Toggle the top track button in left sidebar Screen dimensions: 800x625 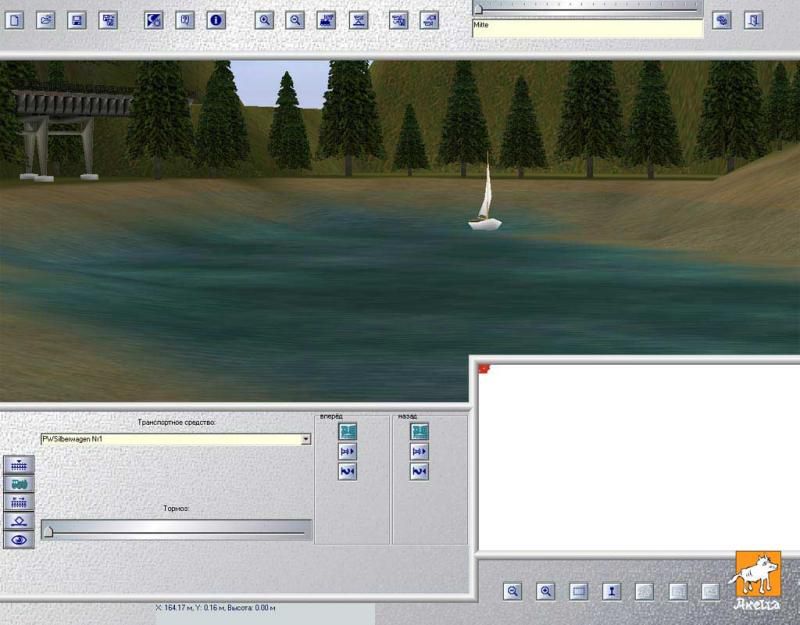pyautogui.click(x=19, y=464)
